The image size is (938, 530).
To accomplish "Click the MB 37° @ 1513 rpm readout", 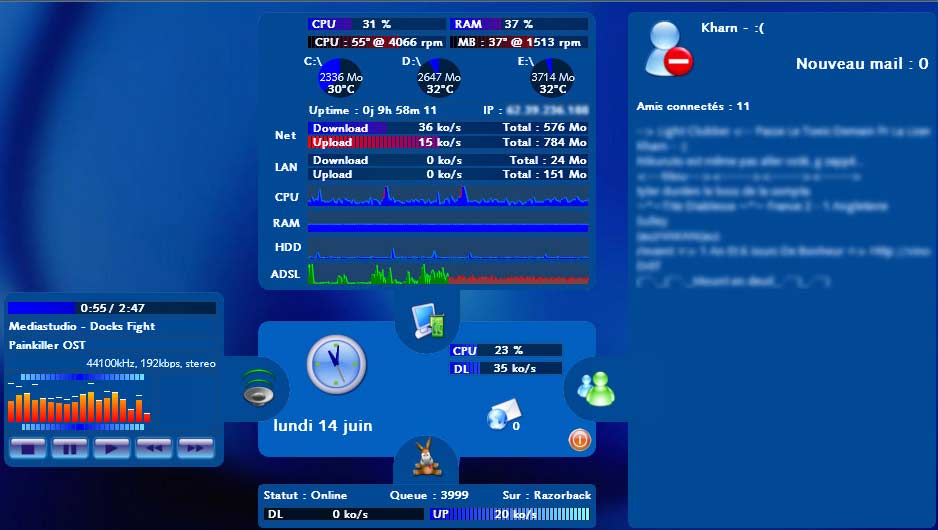I will pyautogui.click(x=519, y=42).
